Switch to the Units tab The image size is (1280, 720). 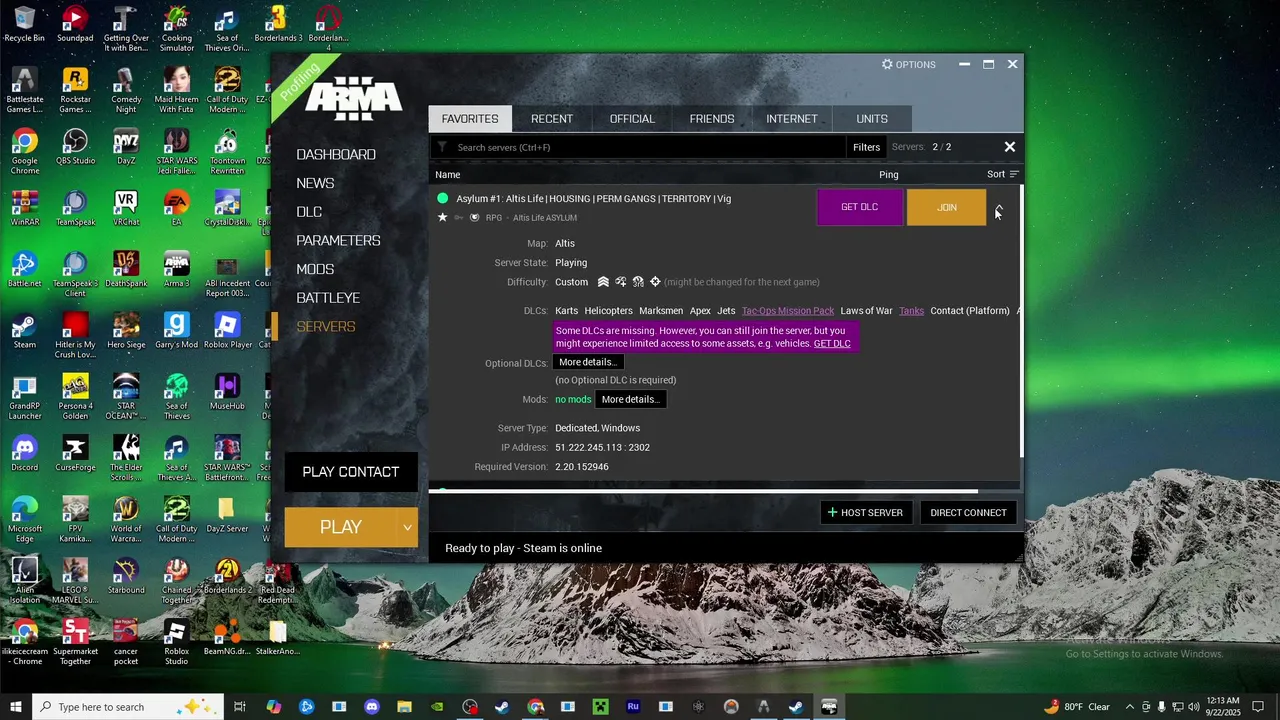click(872, 118)
